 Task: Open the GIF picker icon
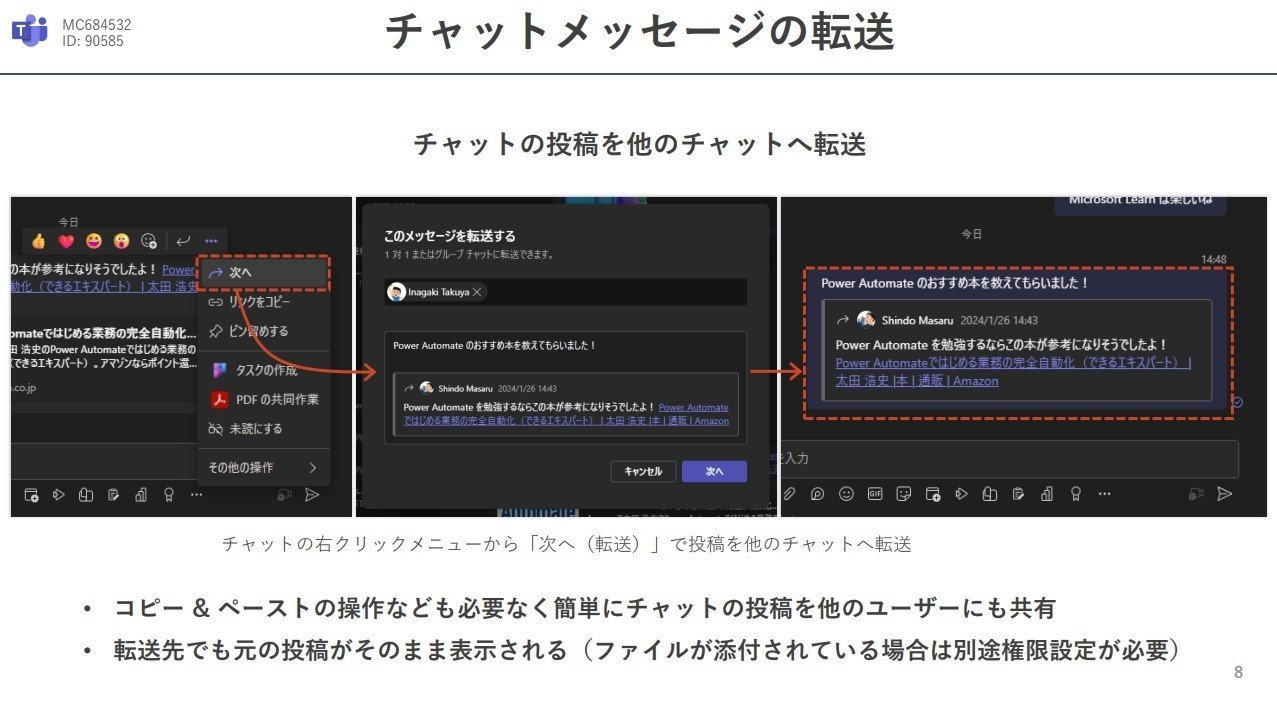pyautogui.click(x=875, y=494)
